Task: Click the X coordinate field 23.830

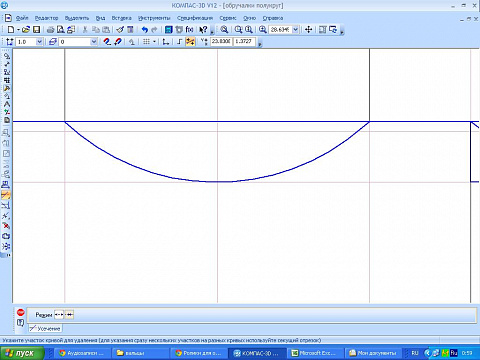Action: click(x=221, y=41)
